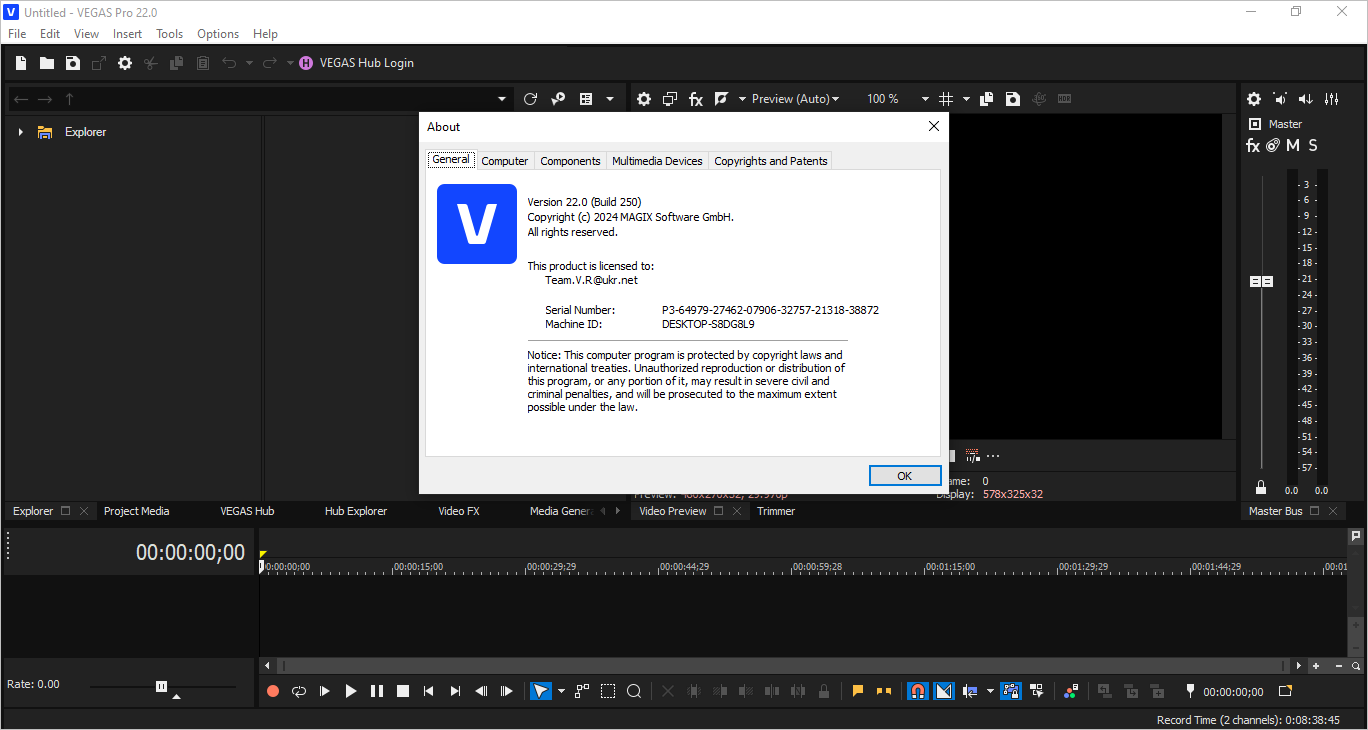
Task: Click the New Project icon
Action: pos(20,62)
